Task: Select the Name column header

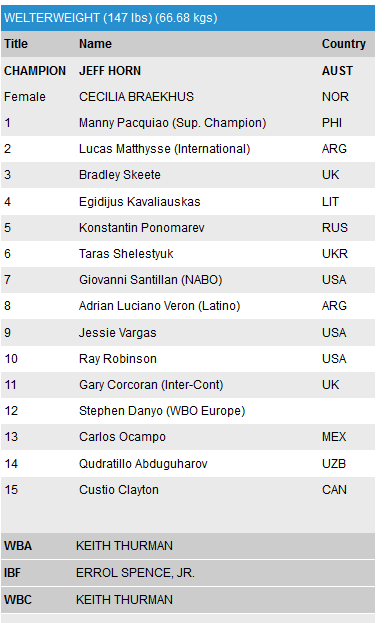Action: point(95,44)
